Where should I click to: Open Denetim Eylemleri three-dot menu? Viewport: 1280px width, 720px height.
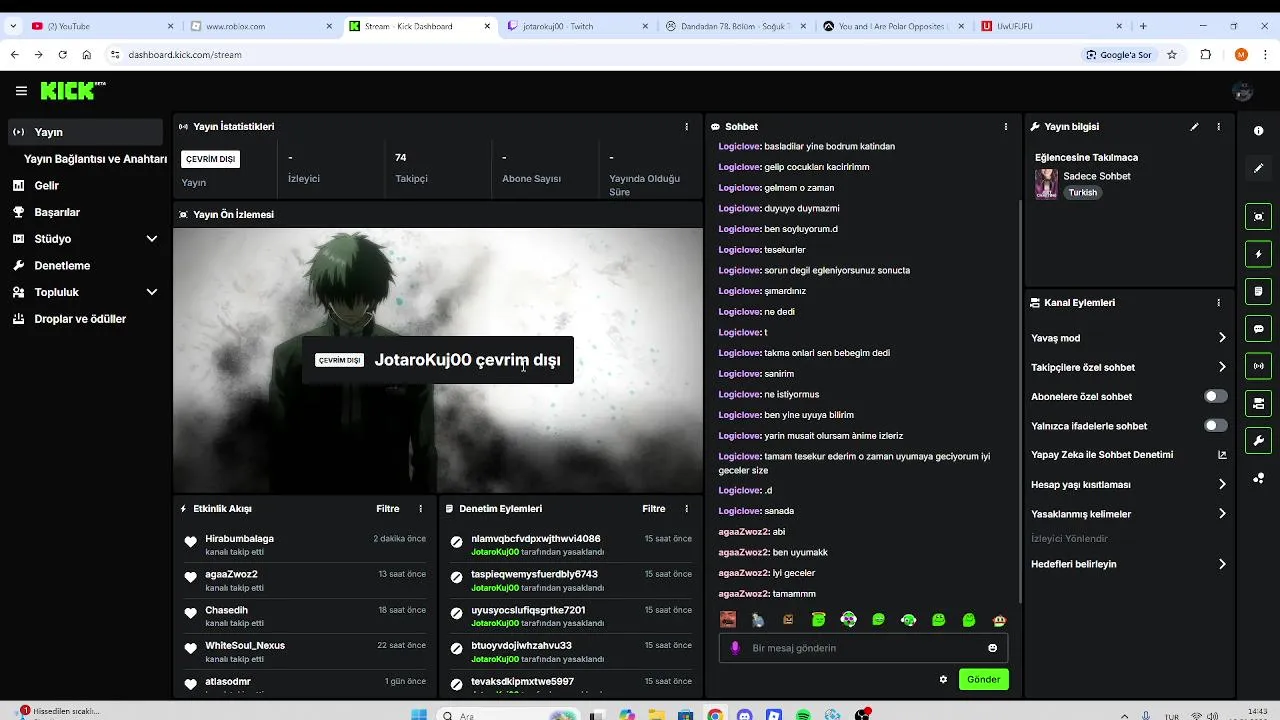coord(686,509)
